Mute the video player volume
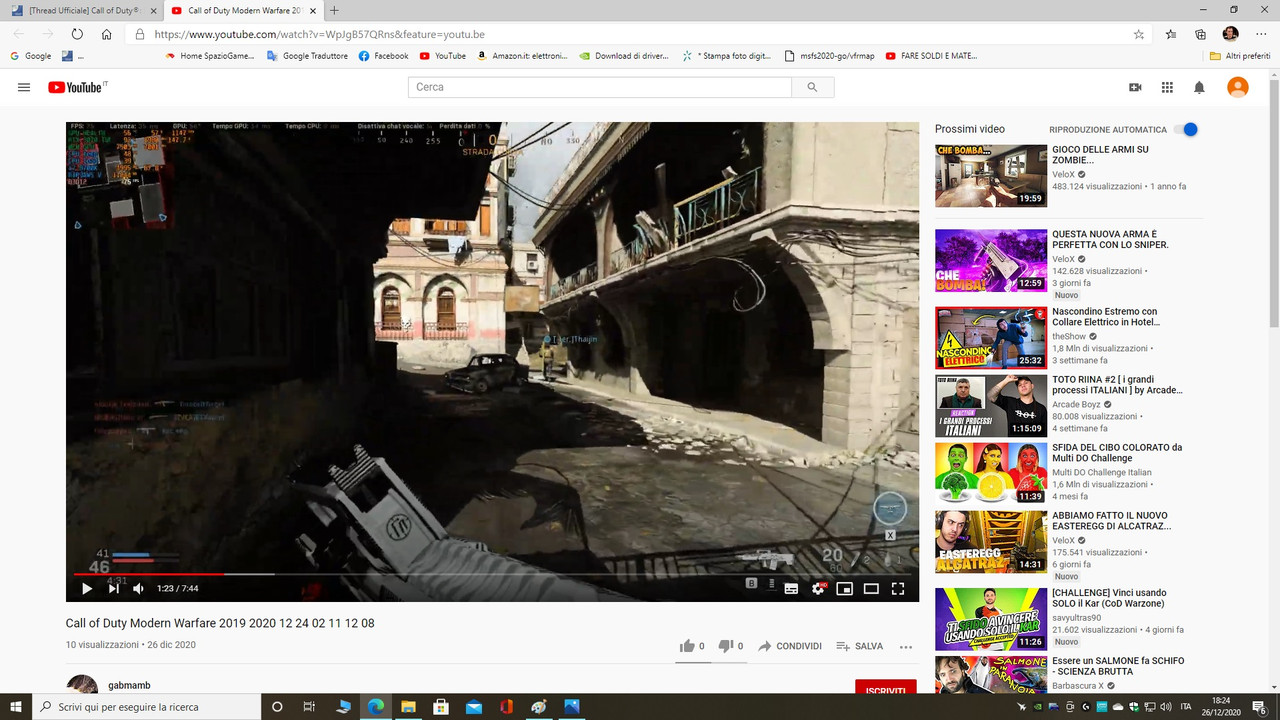 click(x=138, y=588)
